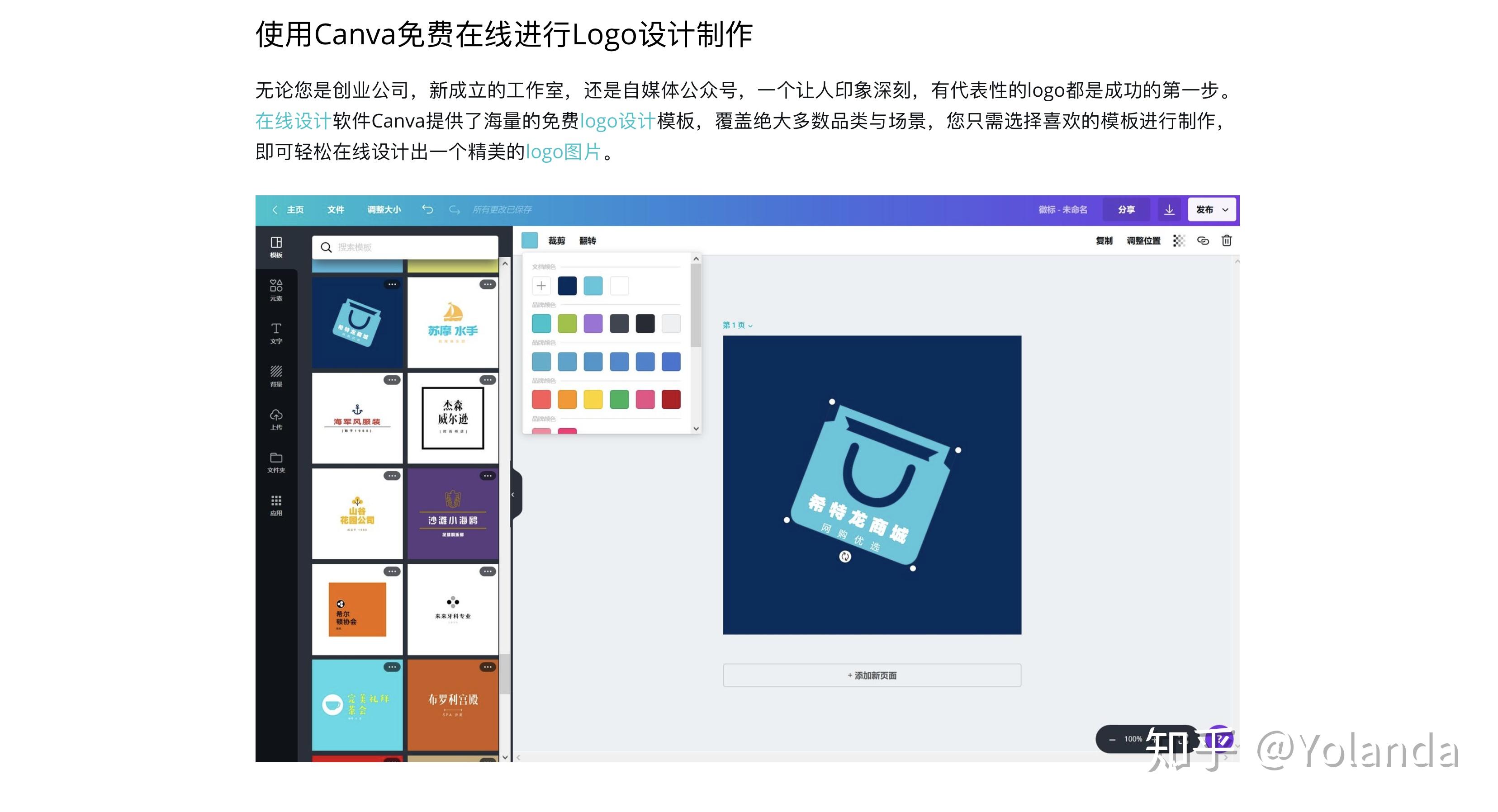1498x812 pixels.
Task: Select the 杰森威尔逊 template thumbnail
Action: point(452,419)
